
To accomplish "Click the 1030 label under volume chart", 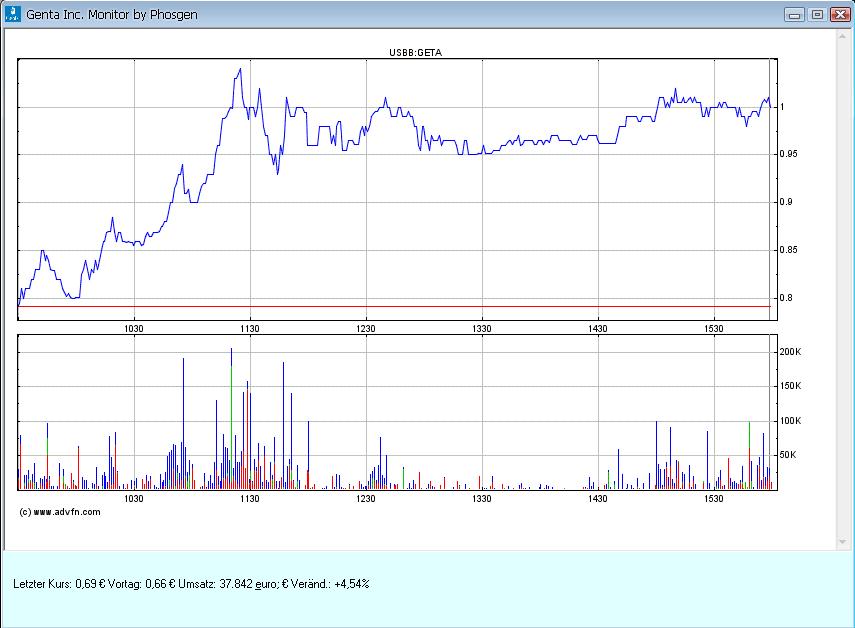I will click(134, 499).
